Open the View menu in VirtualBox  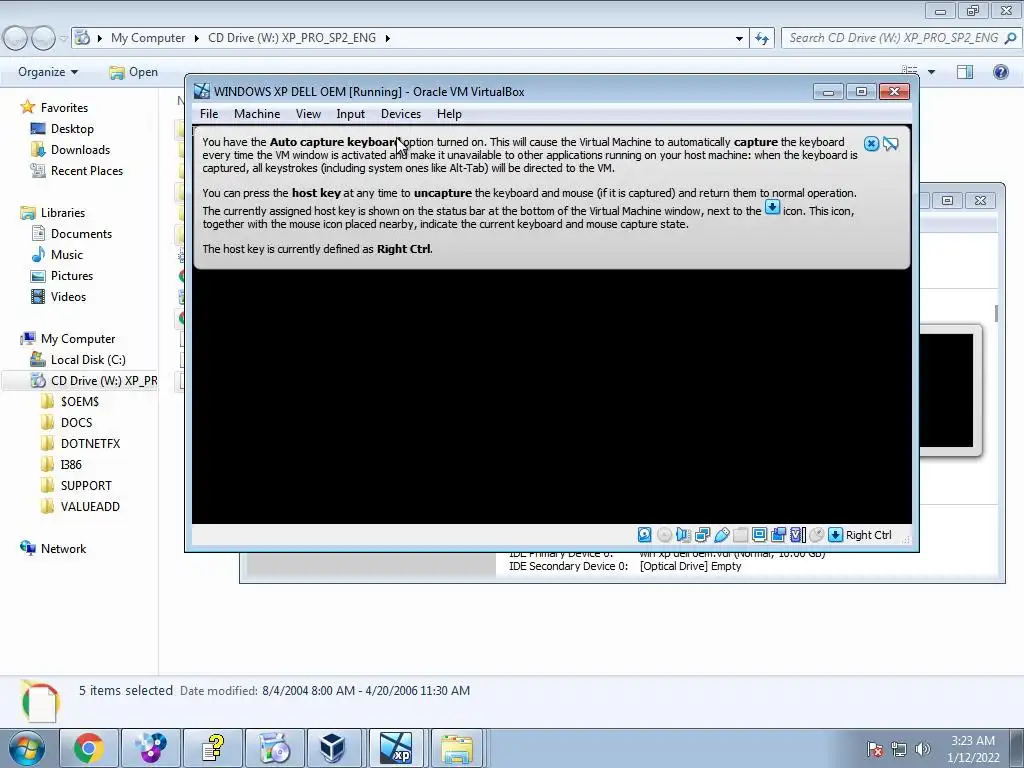coord(308,114)
